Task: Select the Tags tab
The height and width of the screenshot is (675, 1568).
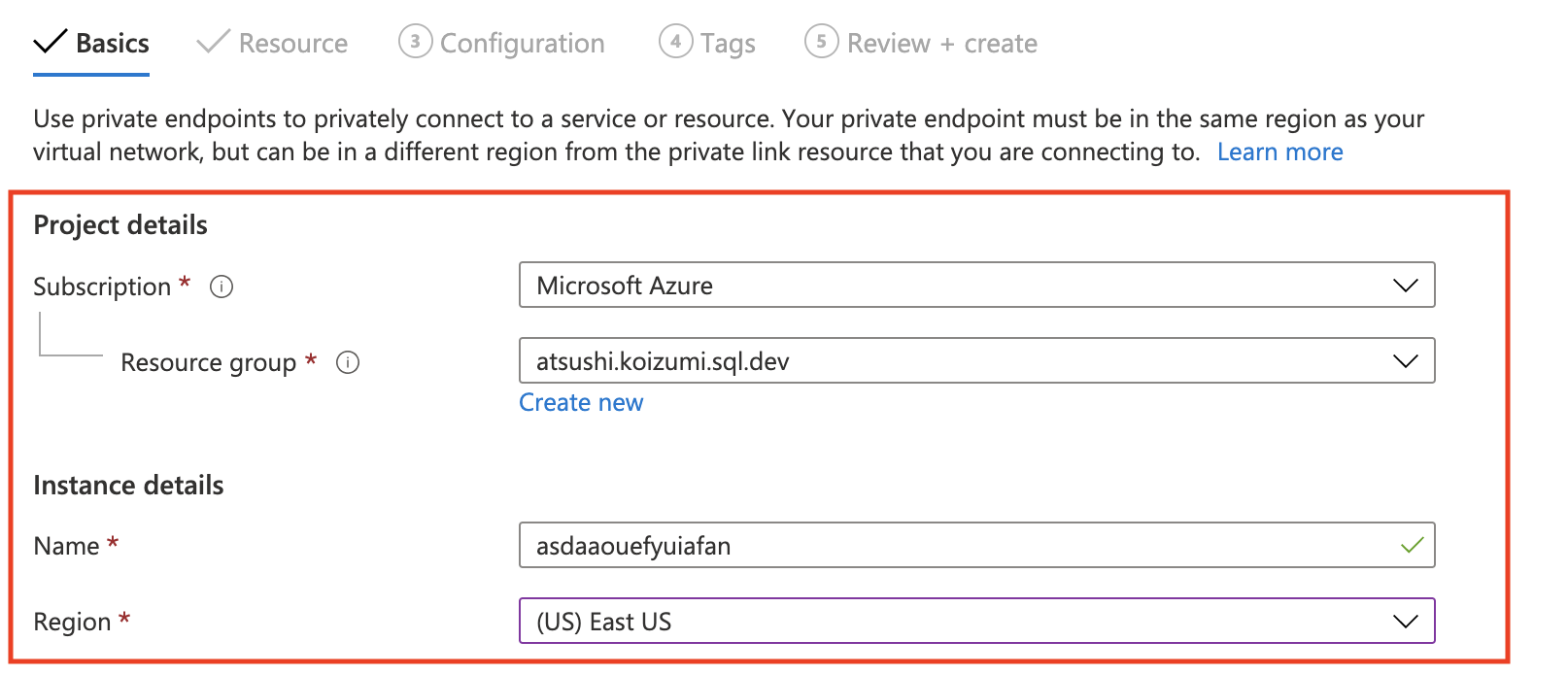Action: pos(728,44)
